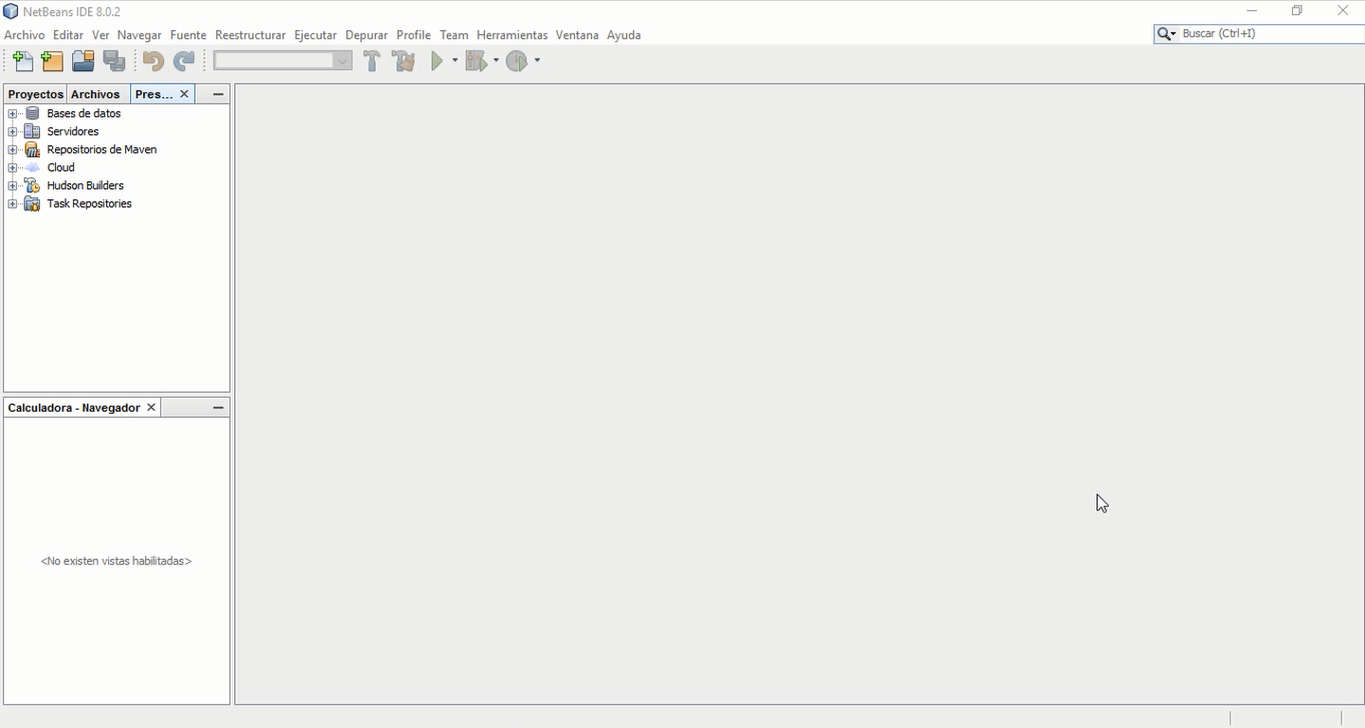Click the New Project toolbar icon
Screen dimensions: 1365x728
[x=53, y=61]
